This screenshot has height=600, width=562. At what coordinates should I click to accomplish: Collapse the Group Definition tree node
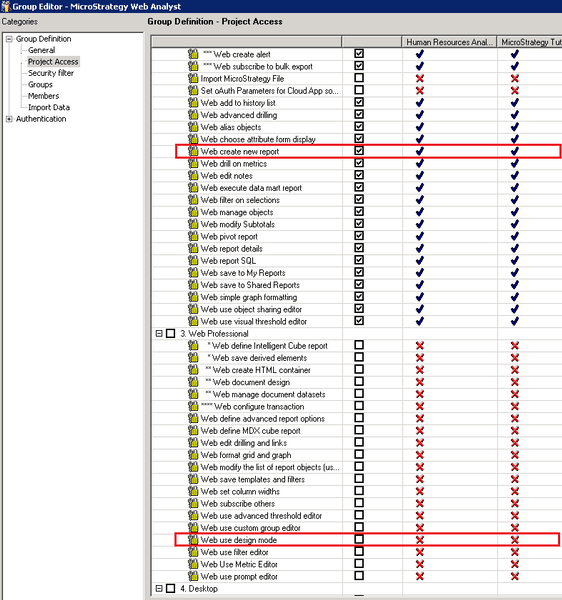coord(9,39)
